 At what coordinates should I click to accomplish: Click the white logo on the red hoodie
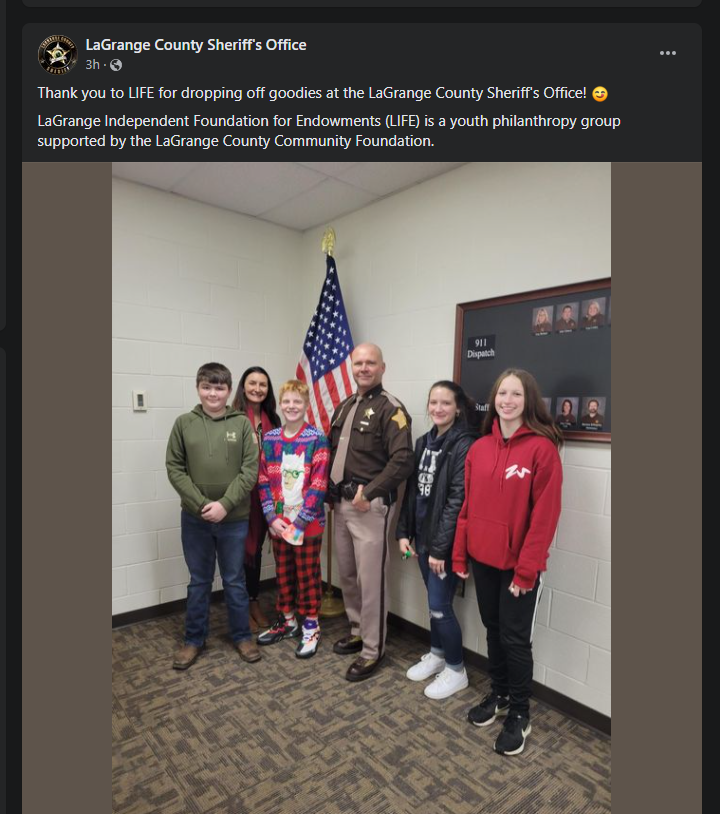tap(517, 472)
